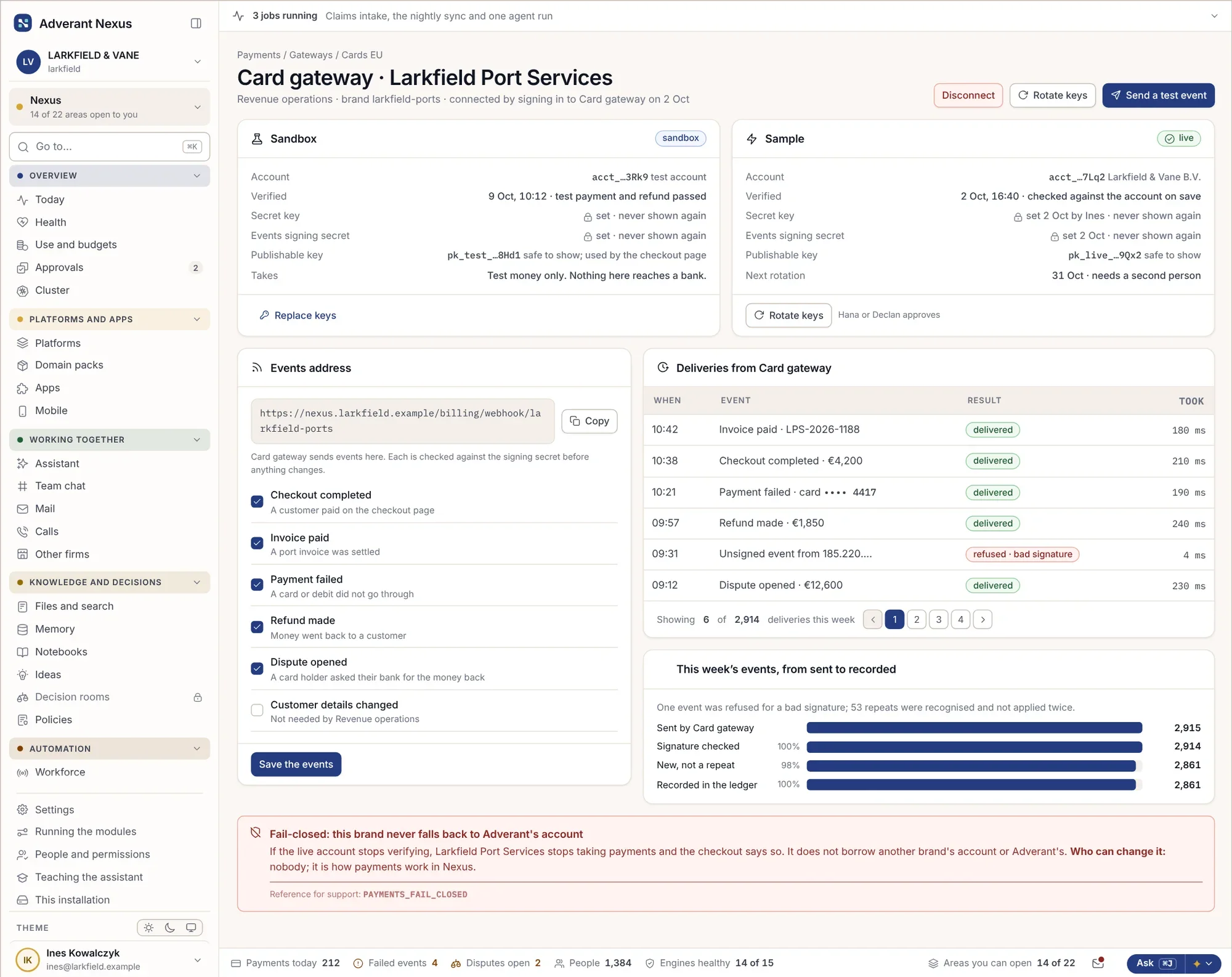Screen dimensions: 1232x977
Task: Uncheck the Payment failed event
Action: [x=257, y=585]
